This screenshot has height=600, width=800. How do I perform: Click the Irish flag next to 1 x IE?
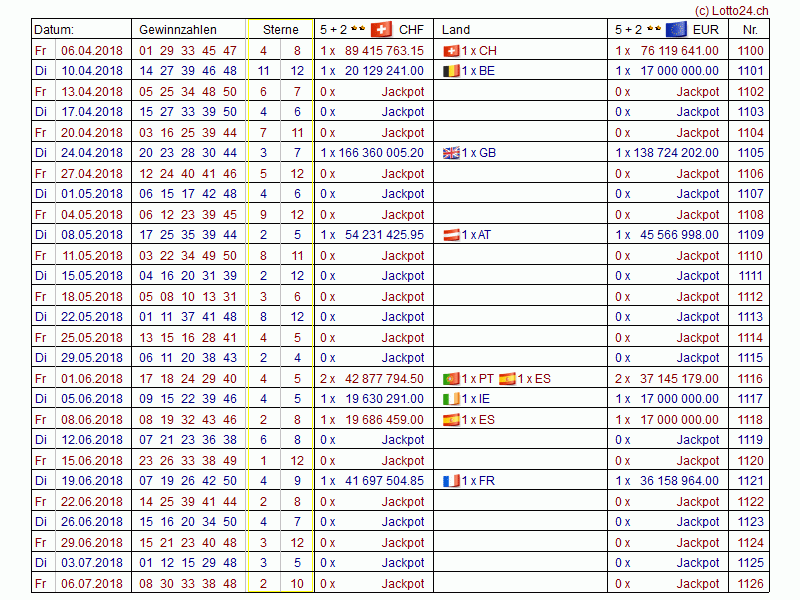[x=450, y=399]
